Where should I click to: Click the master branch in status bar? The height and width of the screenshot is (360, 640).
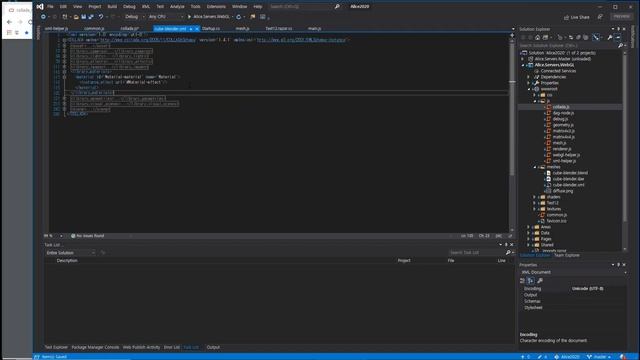tap(599, 357)
